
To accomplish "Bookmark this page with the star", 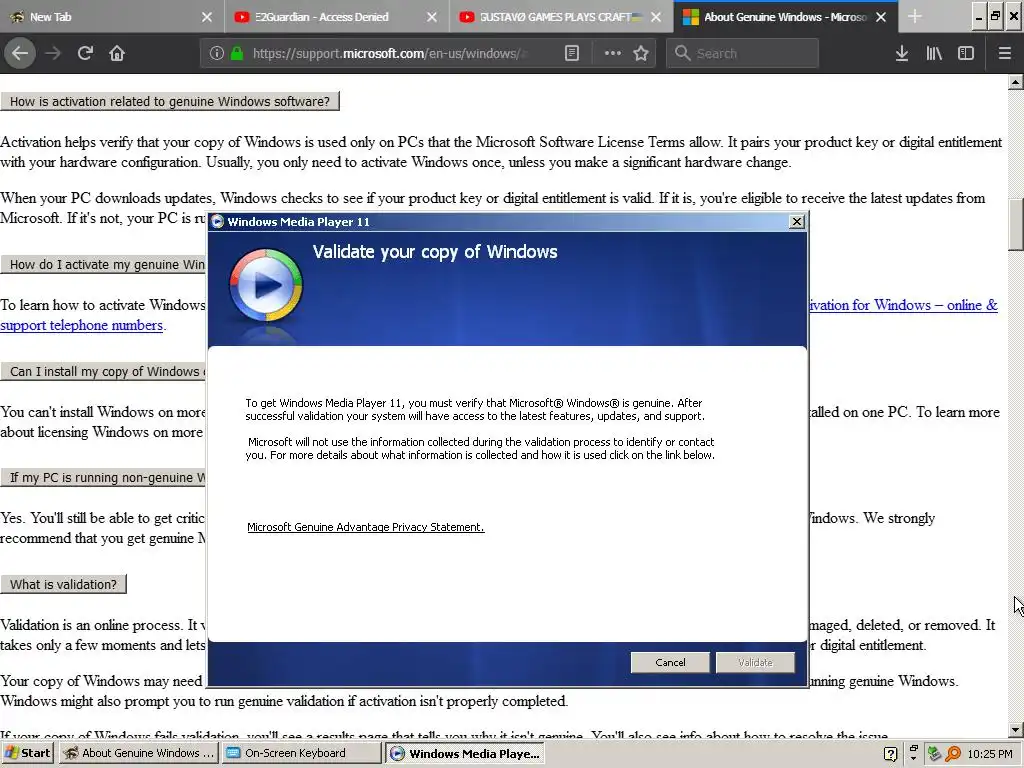I will point(641,53).
